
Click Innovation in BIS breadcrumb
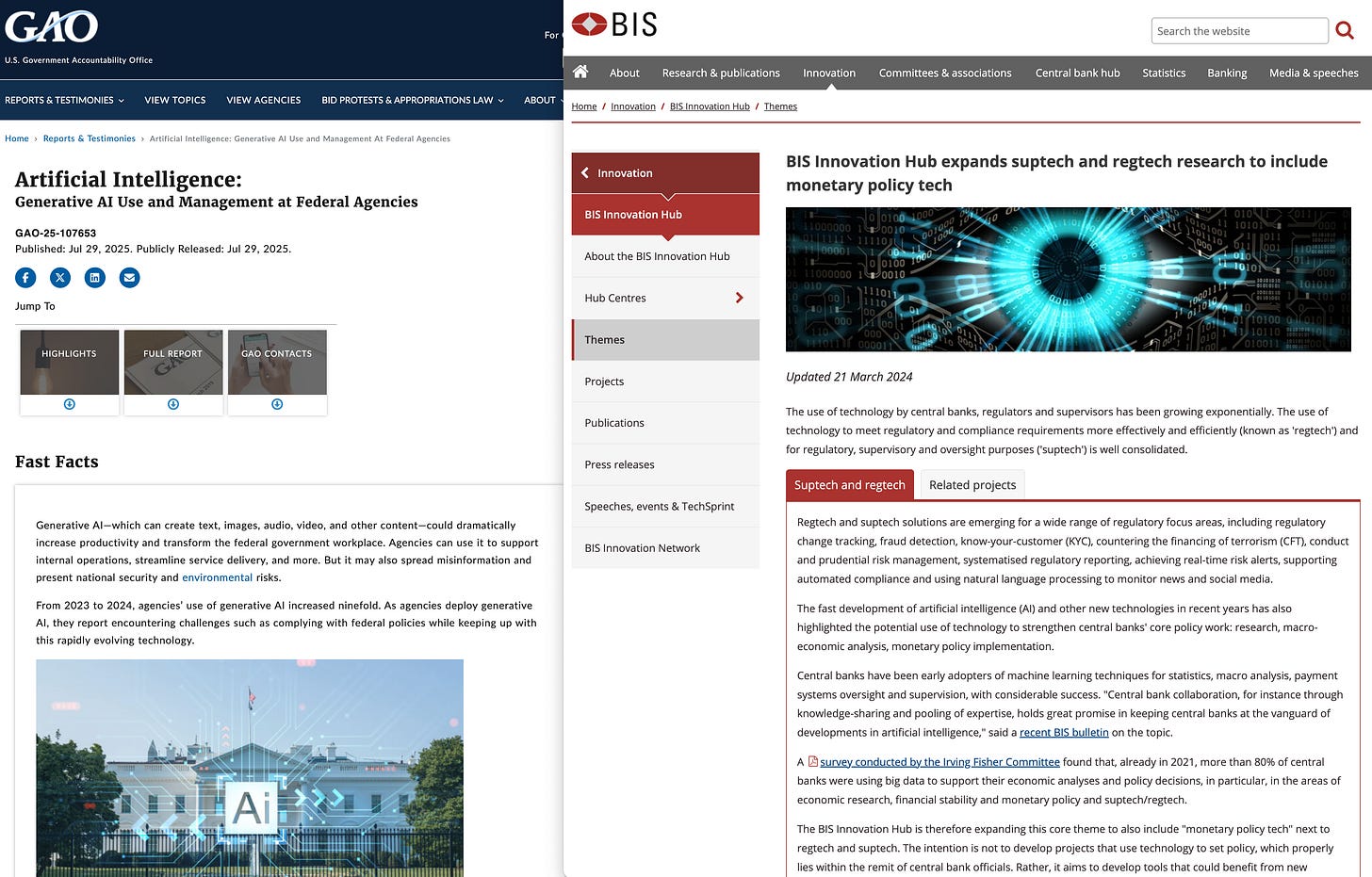[x=633, y=106]
